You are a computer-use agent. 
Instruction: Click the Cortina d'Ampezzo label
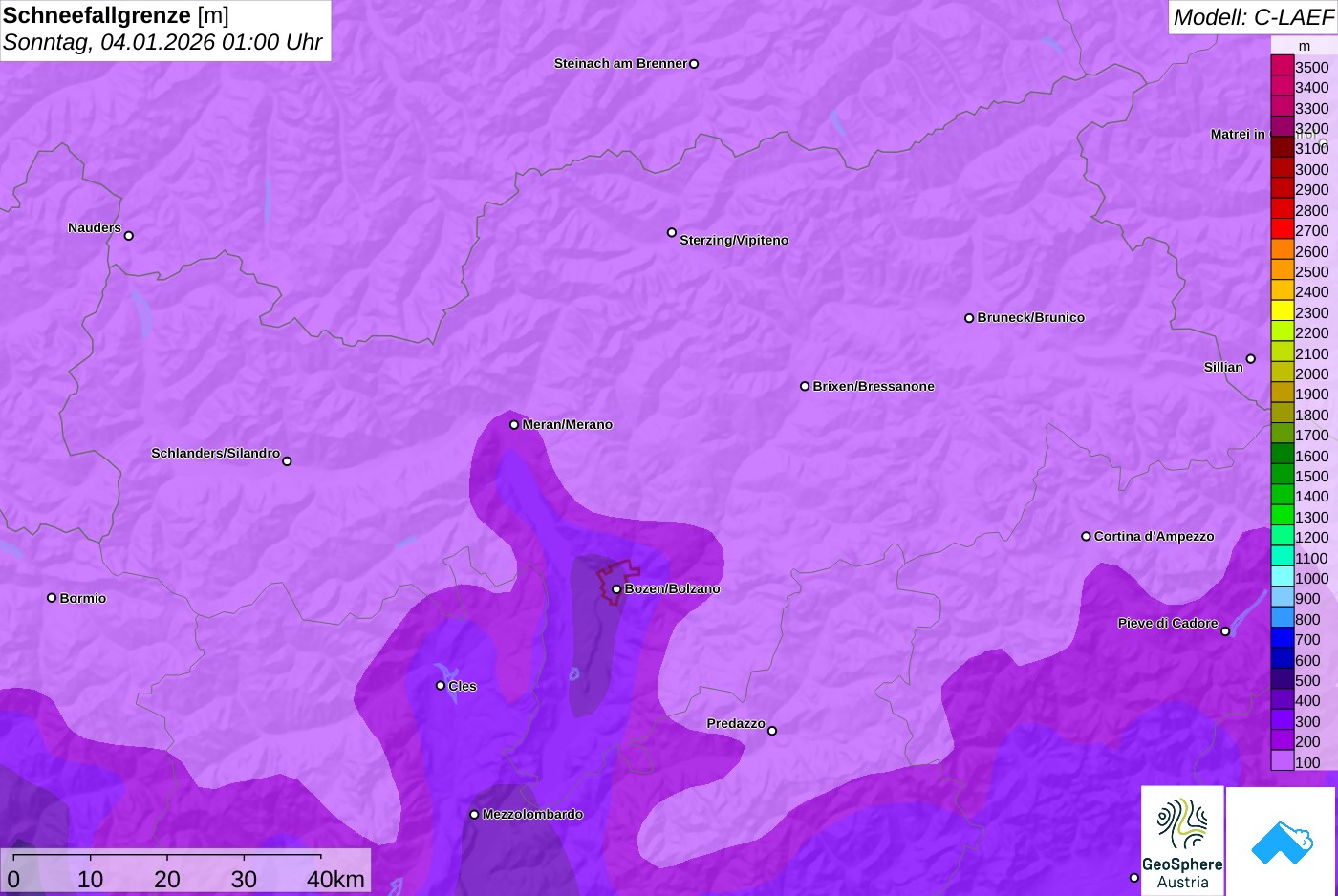point(1154,537)
